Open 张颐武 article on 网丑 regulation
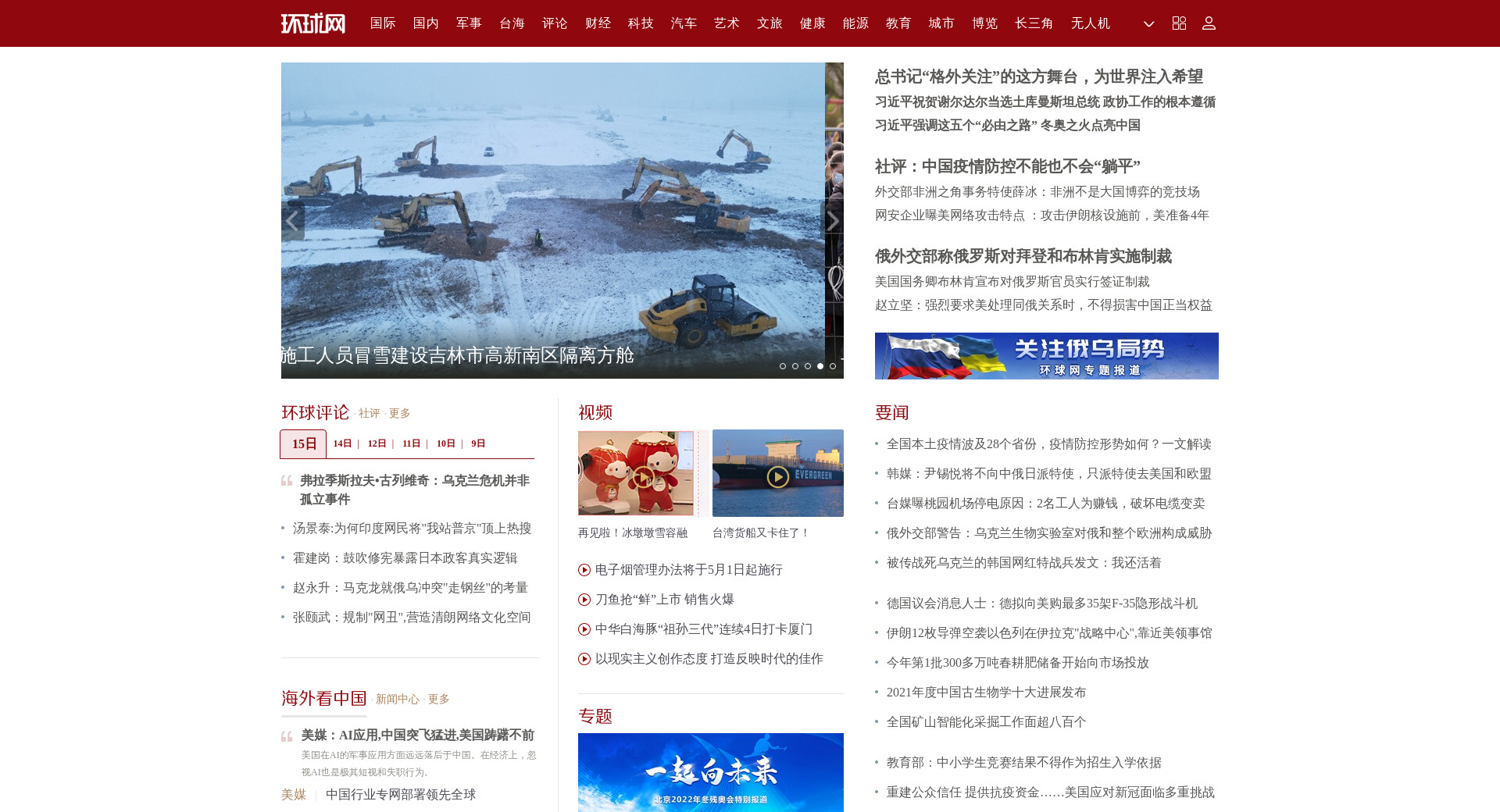Image resolution: width=1500 pixels, height=812 pixels. click(x=412, y=618)
